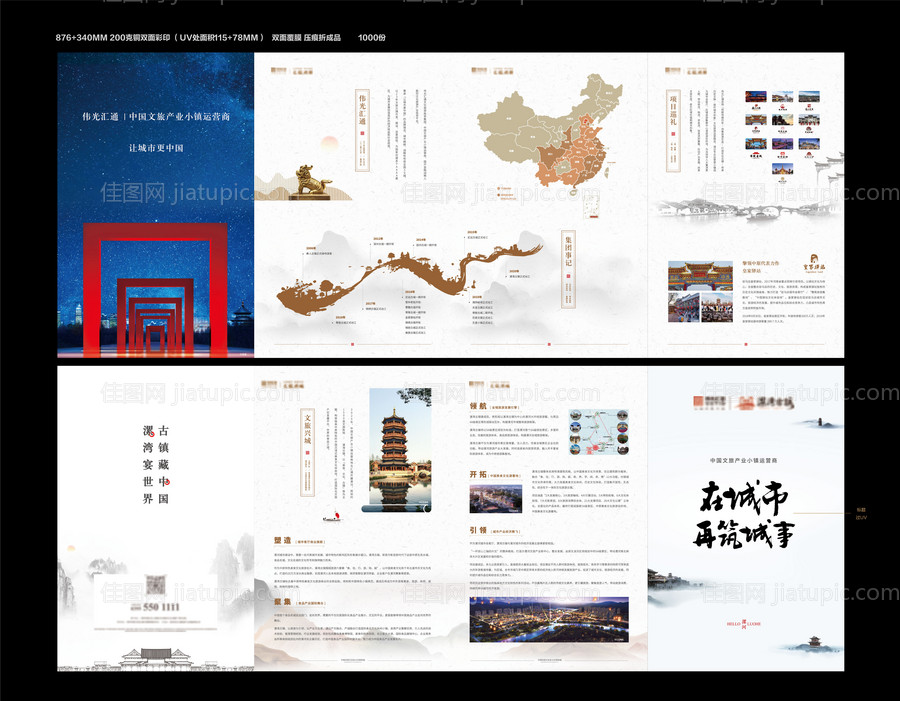Viewport: 900px width, 701px height.
Task: Click the red seal beneath the 伟光汇通 heading
Action: tap(360, 133)
